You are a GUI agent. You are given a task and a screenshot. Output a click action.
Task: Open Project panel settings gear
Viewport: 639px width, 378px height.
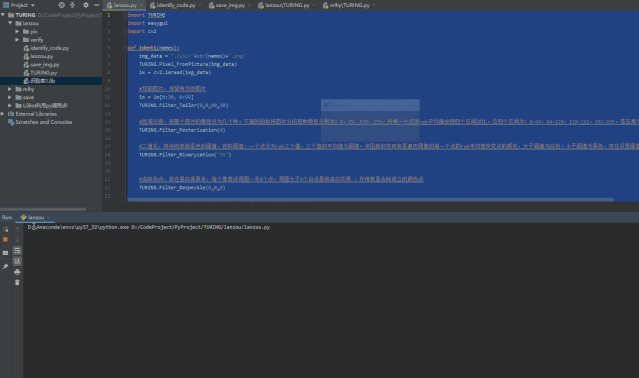[x=86, y=5]
